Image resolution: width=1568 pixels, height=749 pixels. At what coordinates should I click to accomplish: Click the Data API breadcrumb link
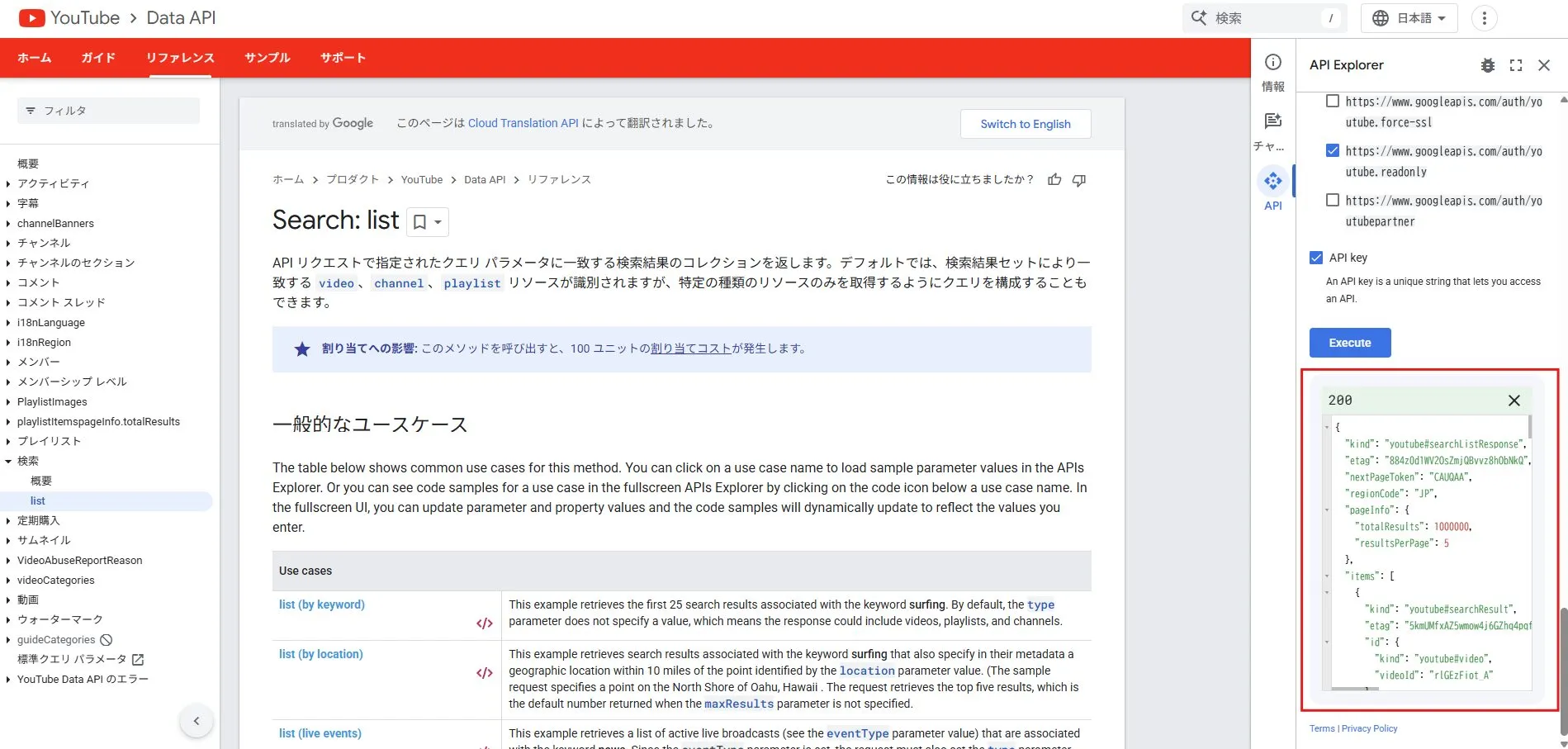(485, 179)
